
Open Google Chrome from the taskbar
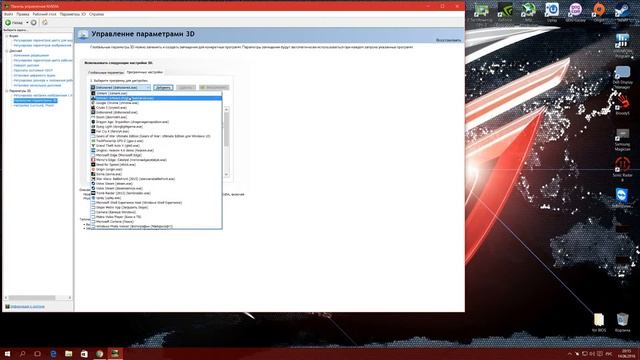tap(99, 353)
